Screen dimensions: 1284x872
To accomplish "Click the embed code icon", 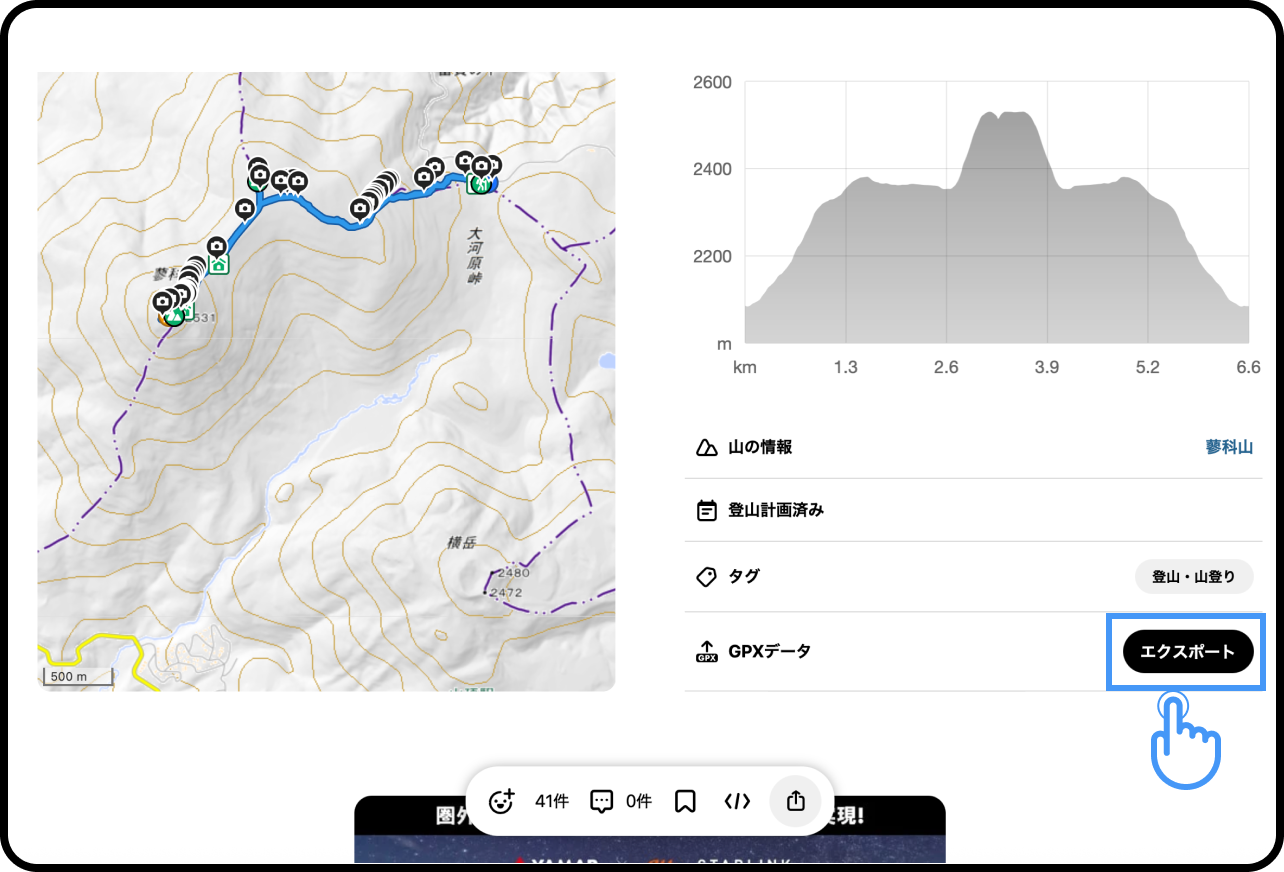I will [x=737, y=801].
